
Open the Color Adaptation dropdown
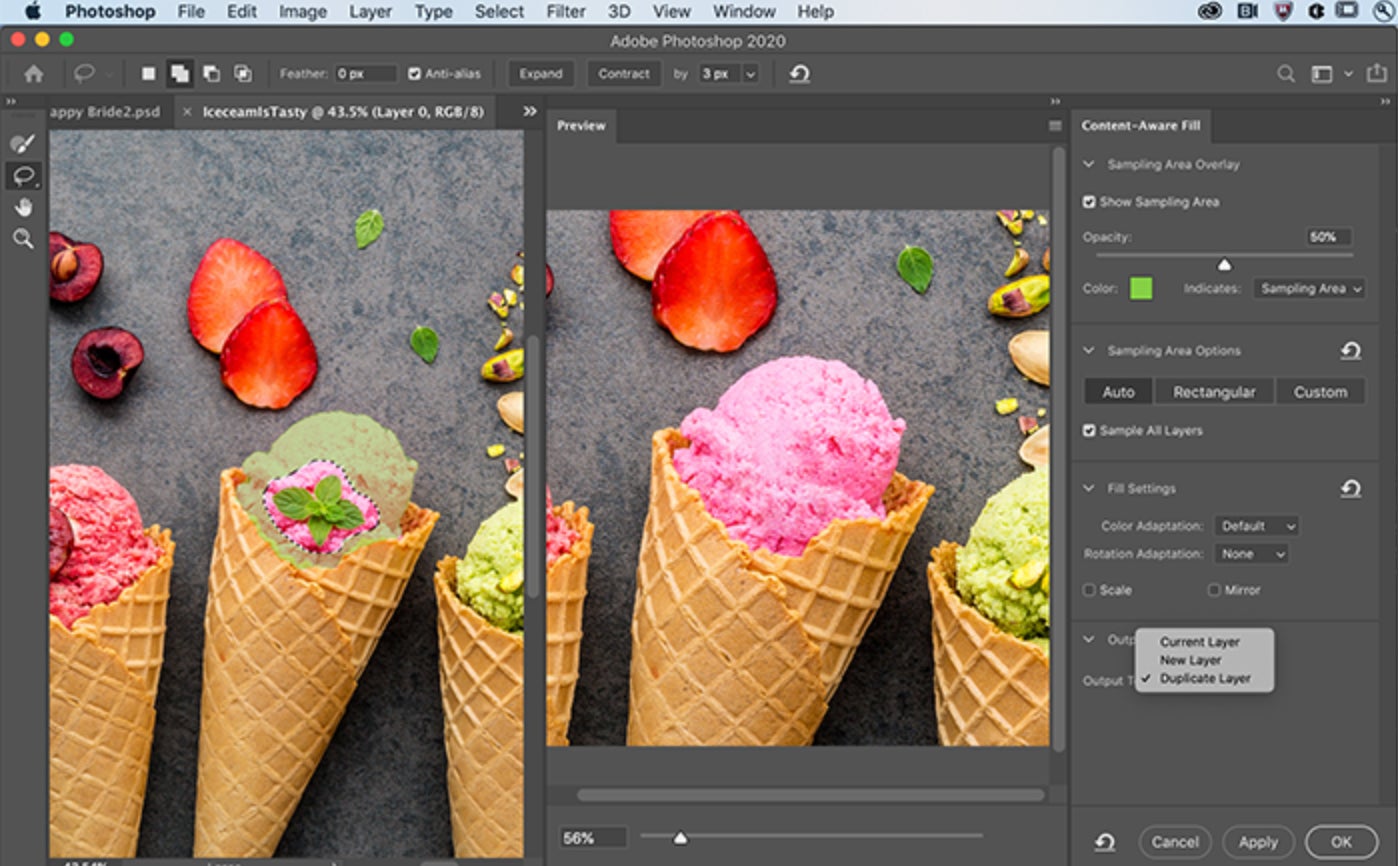pos(1256,526)
